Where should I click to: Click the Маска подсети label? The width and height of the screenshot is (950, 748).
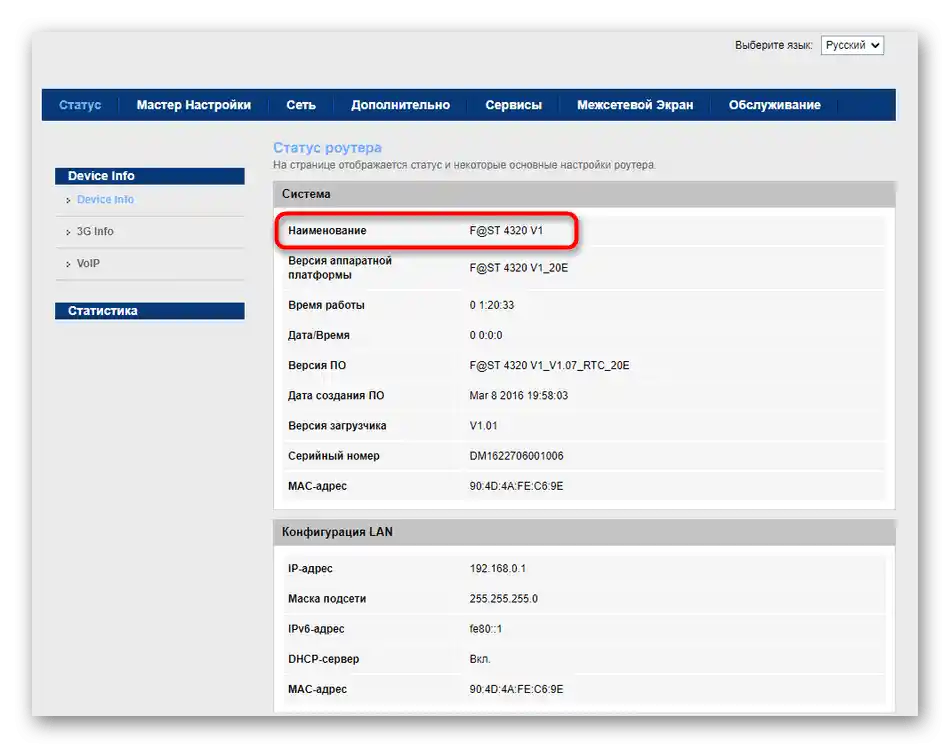[x=327, y=598]
